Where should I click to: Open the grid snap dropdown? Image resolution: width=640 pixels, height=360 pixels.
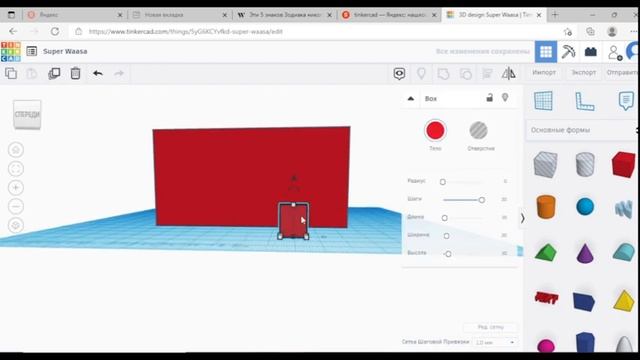(495, 342)
